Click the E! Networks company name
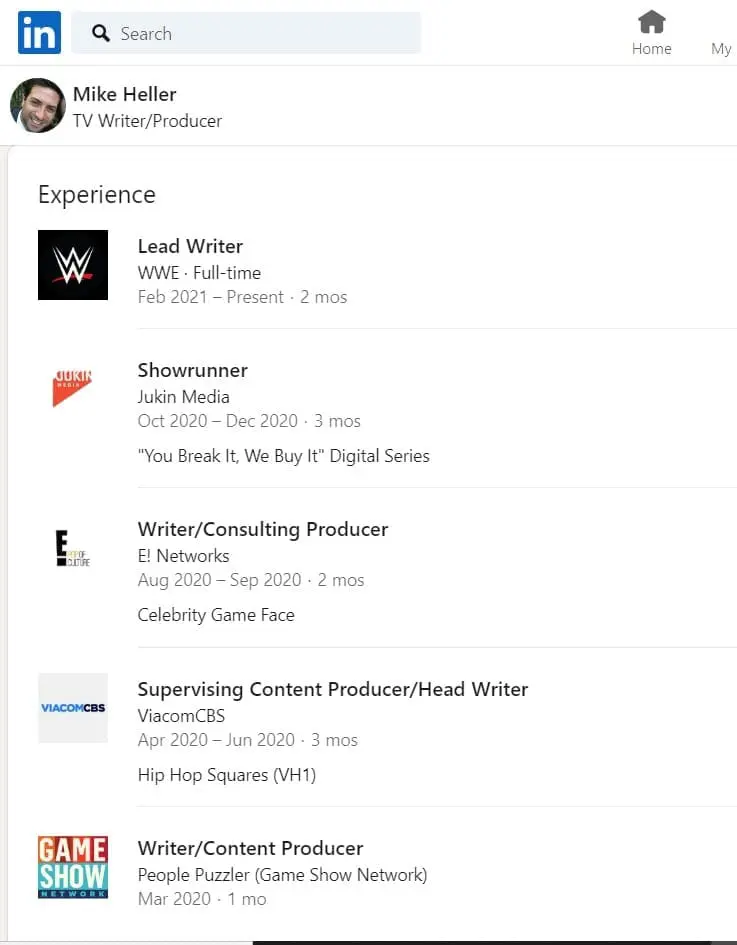 pyautogui.click(x=183, y=556)
